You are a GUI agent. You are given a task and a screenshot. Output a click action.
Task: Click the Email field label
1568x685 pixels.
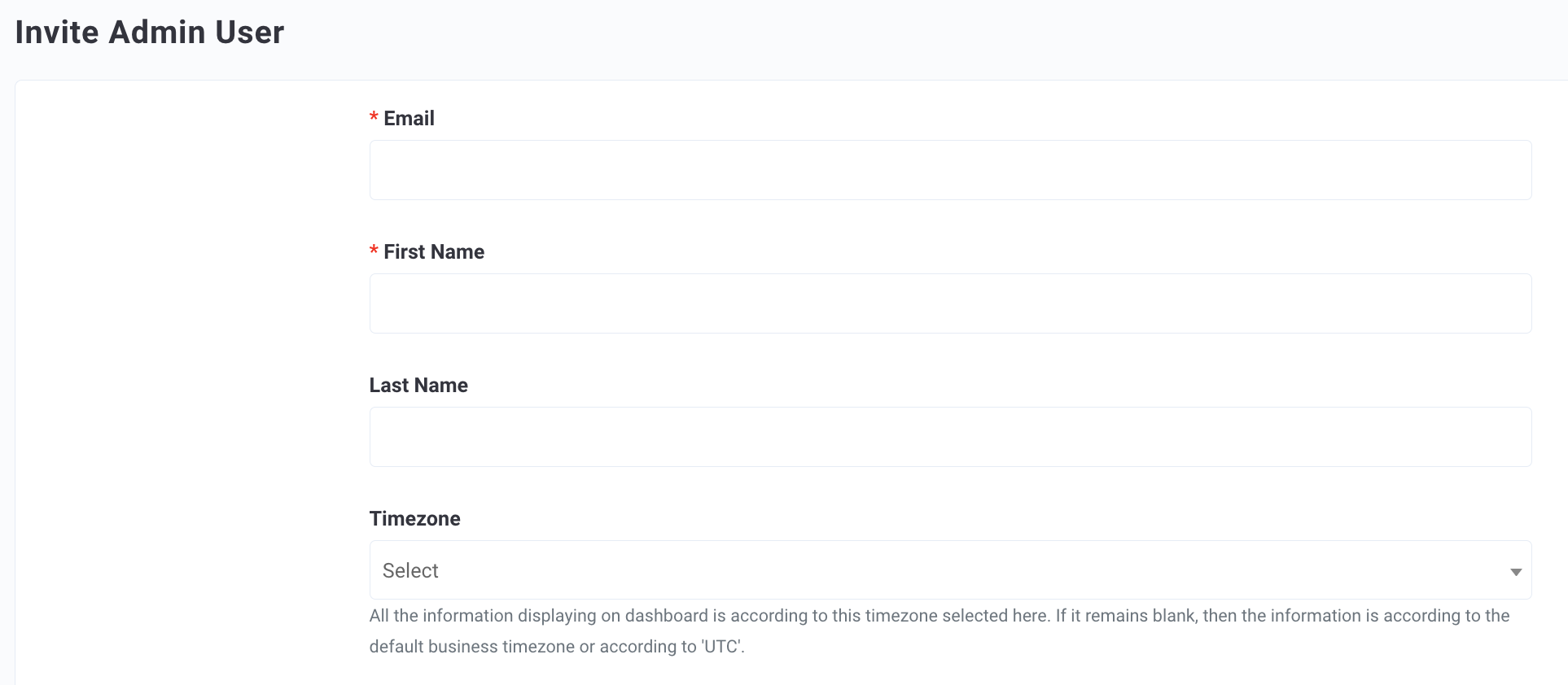(x=409, y=119)
